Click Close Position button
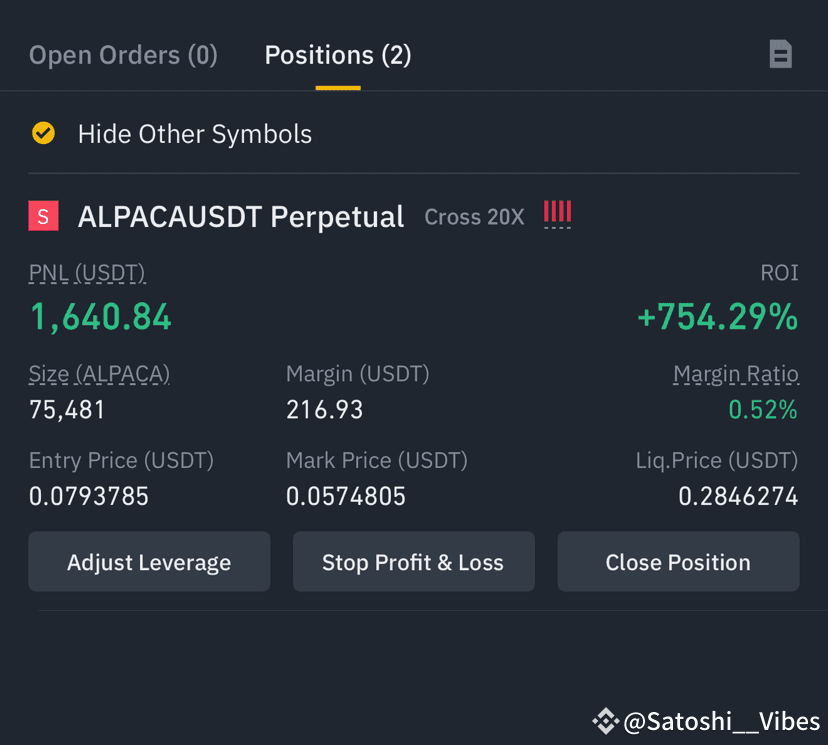Viewport: 828px width, 745px height. point(679,562)
